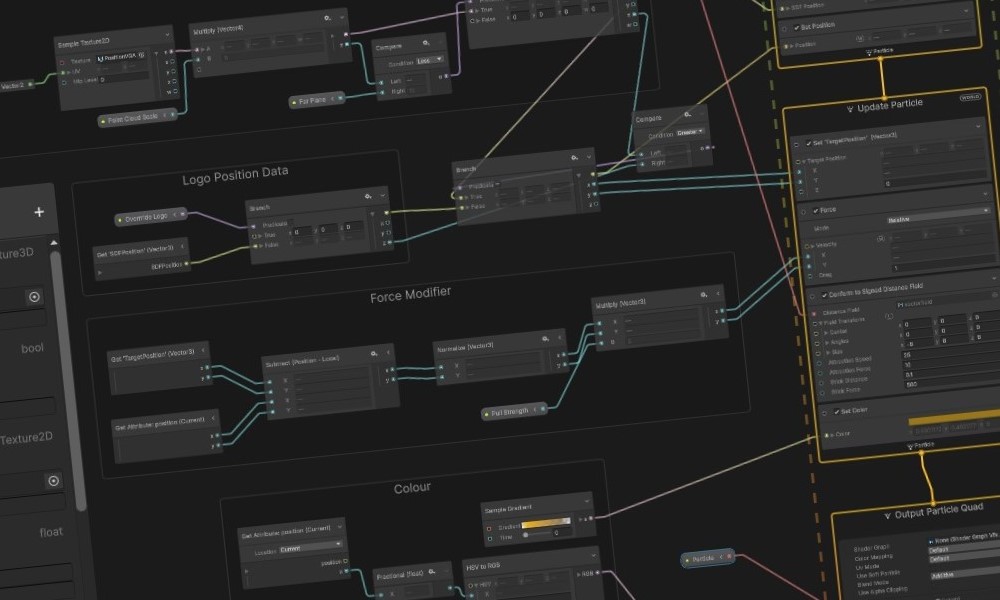Viewport: 1000px width, 600px height.
Task: Disable the Set 'TargetPosition' block checkbox
Action: click(809, 143)
